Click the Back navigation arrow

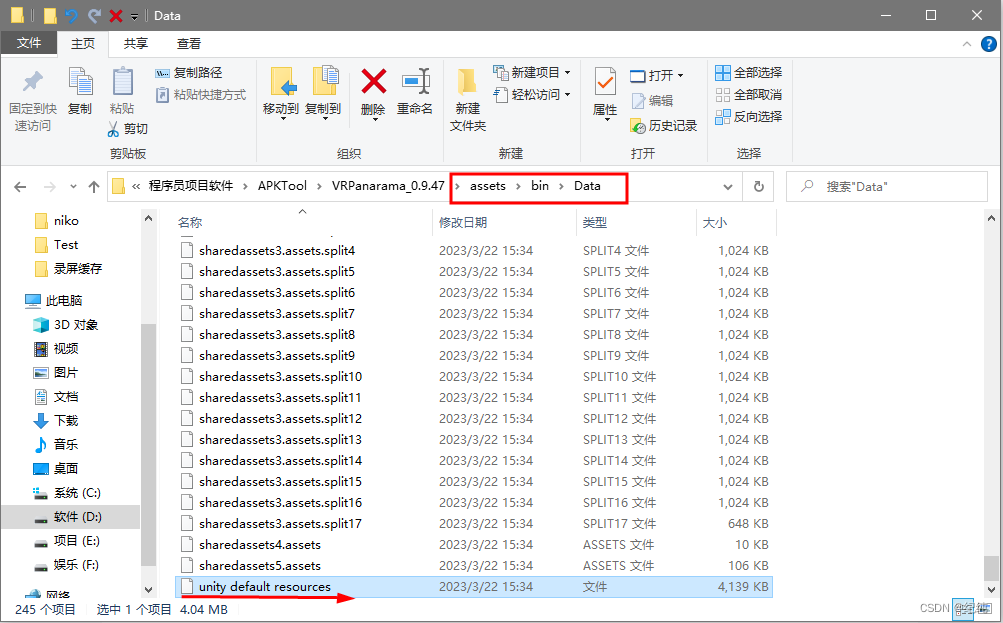(20, 187)
